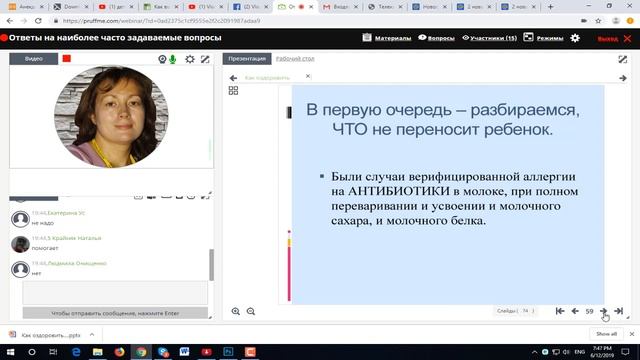Open the Материалы panel
Screen dimensions: 640x360
(x=393, y=38)
